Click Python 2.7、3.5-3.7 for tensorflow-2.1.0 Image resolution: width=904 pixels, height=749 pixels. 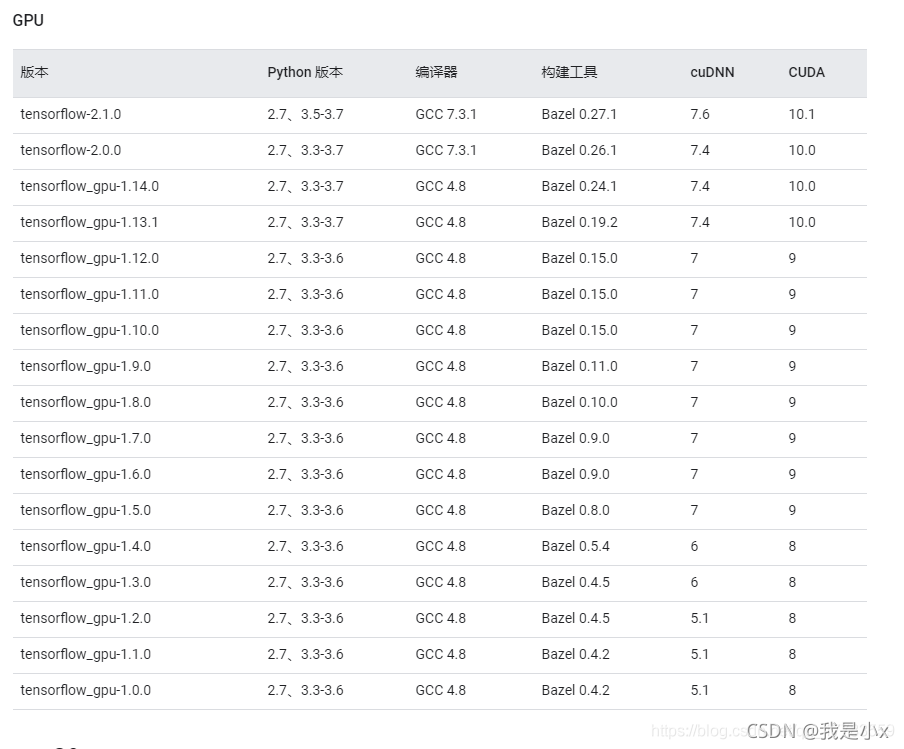click(306, 114)
